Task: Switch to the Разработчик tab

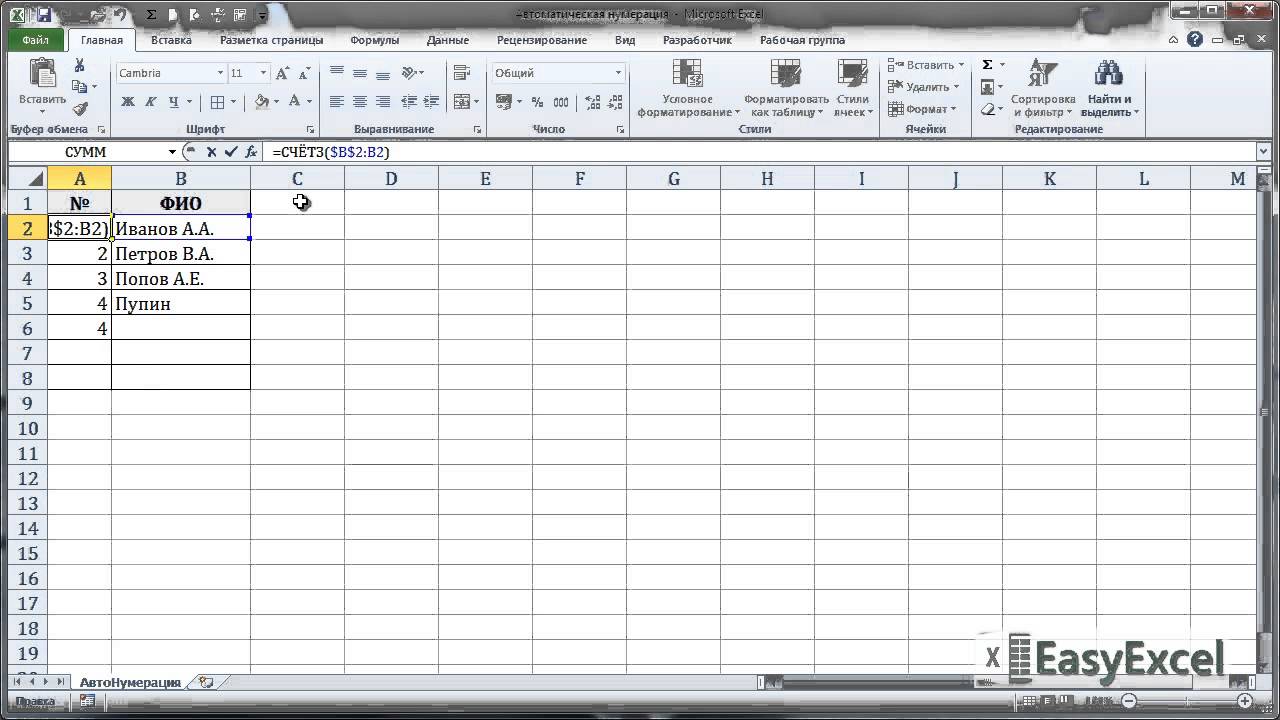Action: (697, 40)
